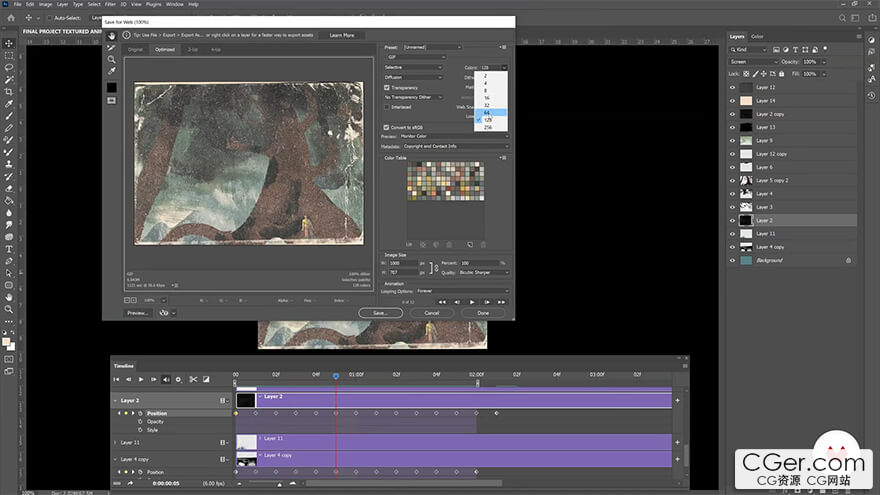Click the Done button
Viewport: 880px width, 495px height.
tap(483, 313)
